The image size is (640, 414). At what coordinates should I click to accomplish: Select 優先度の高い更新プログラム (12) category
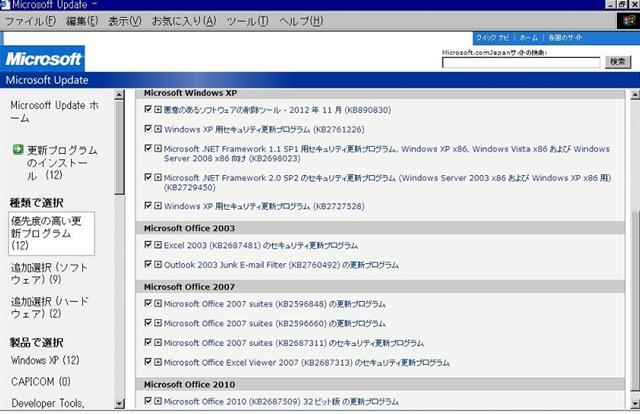(x=51, y=234)
